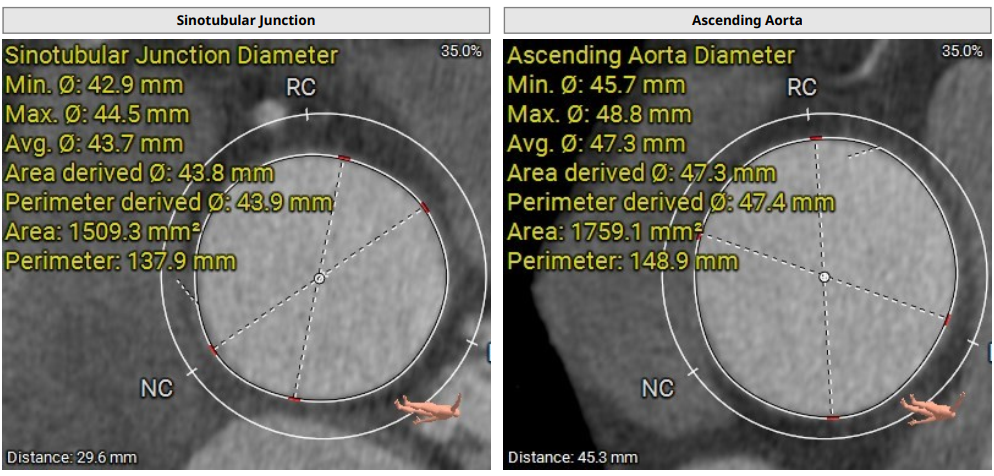Click the RC label in the Sinotubular Junction view
Screen dimensions: 994x476
301,88
